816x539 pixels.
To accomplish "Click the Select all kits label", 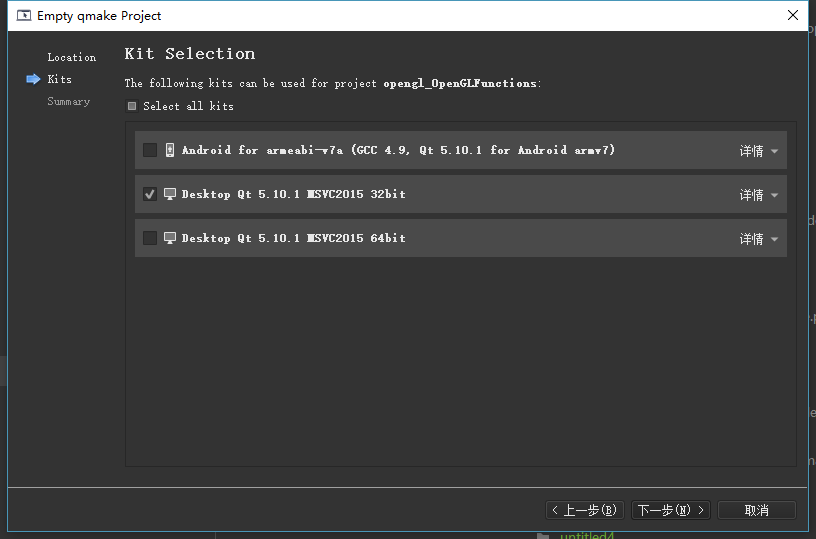I will (x=188, y=106).
